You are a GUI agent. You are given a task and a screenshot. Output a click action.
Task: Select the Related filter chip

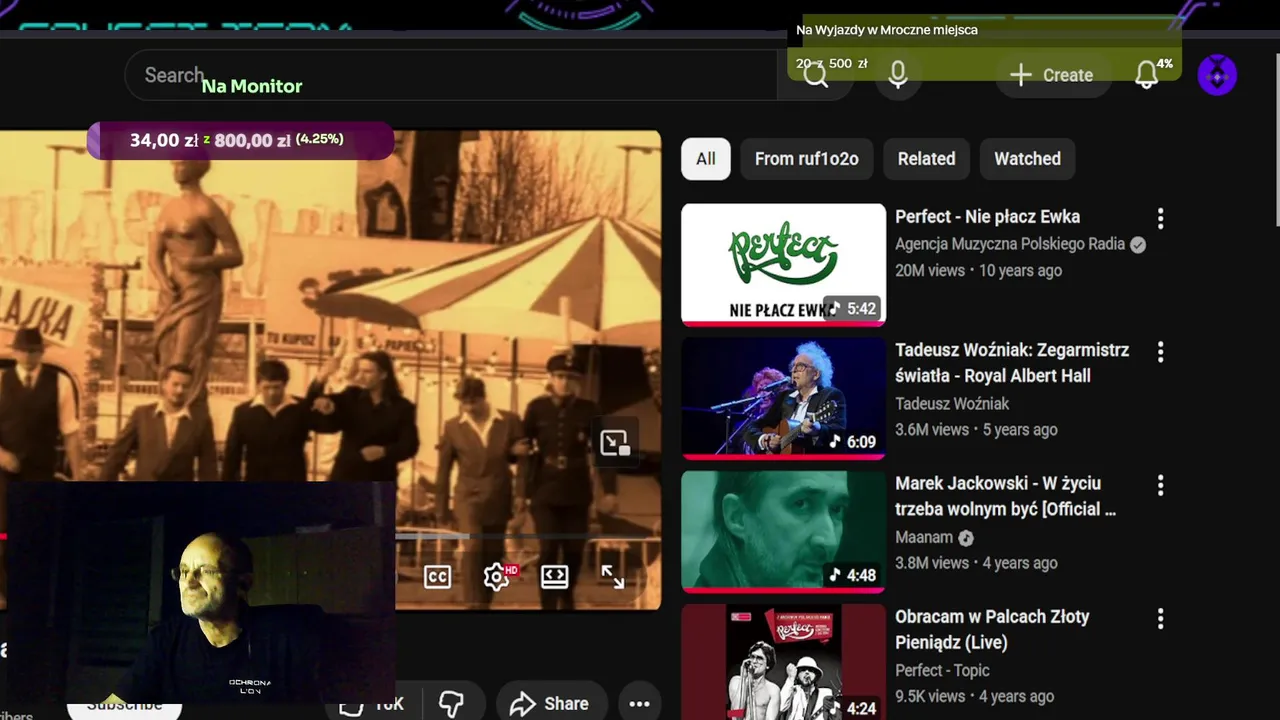(926, 159)
